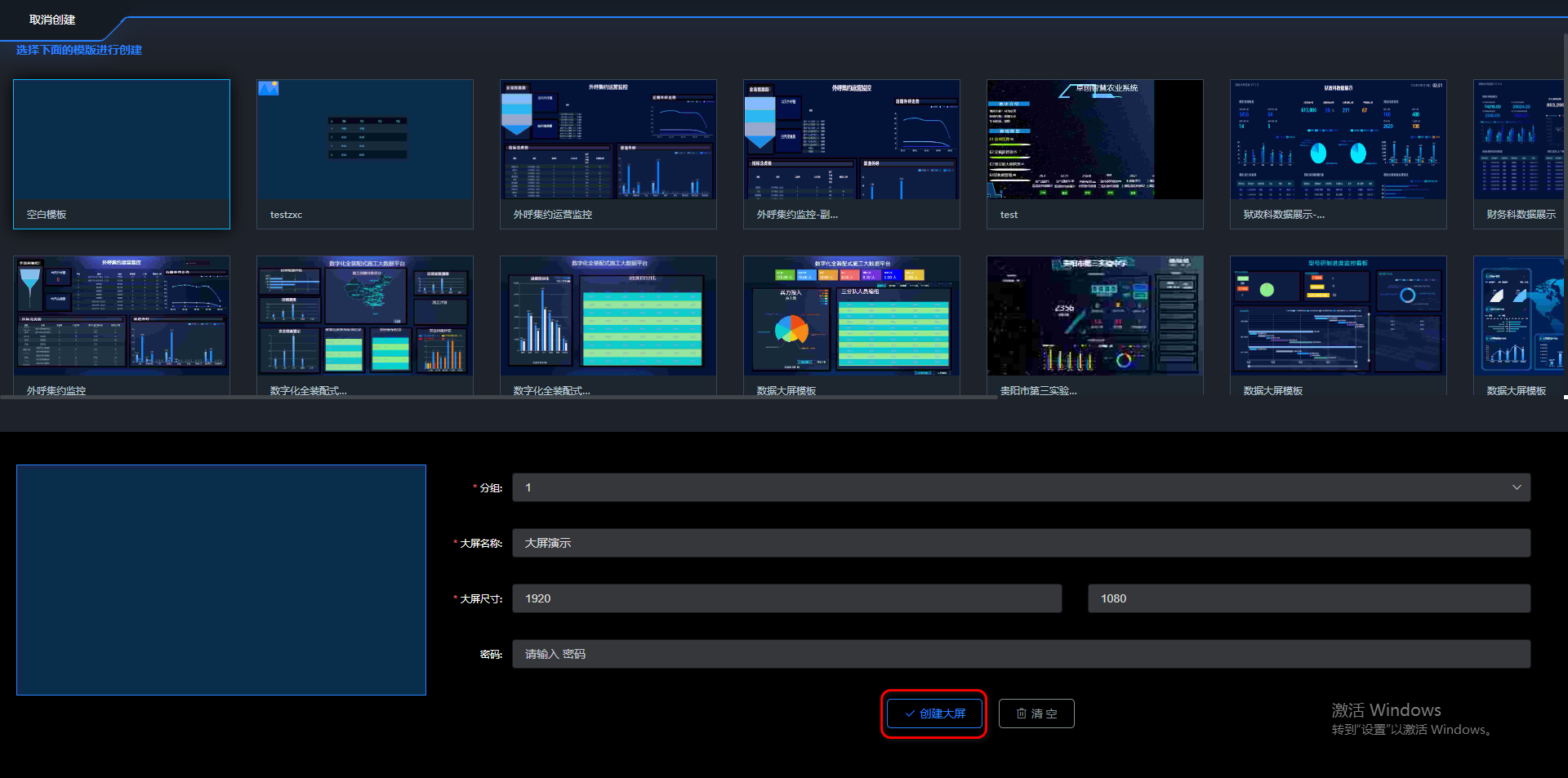Screen dimensions: 1568x778
Task: Pick the 贵阳市第三实验... template
Action: (1095, 327)
